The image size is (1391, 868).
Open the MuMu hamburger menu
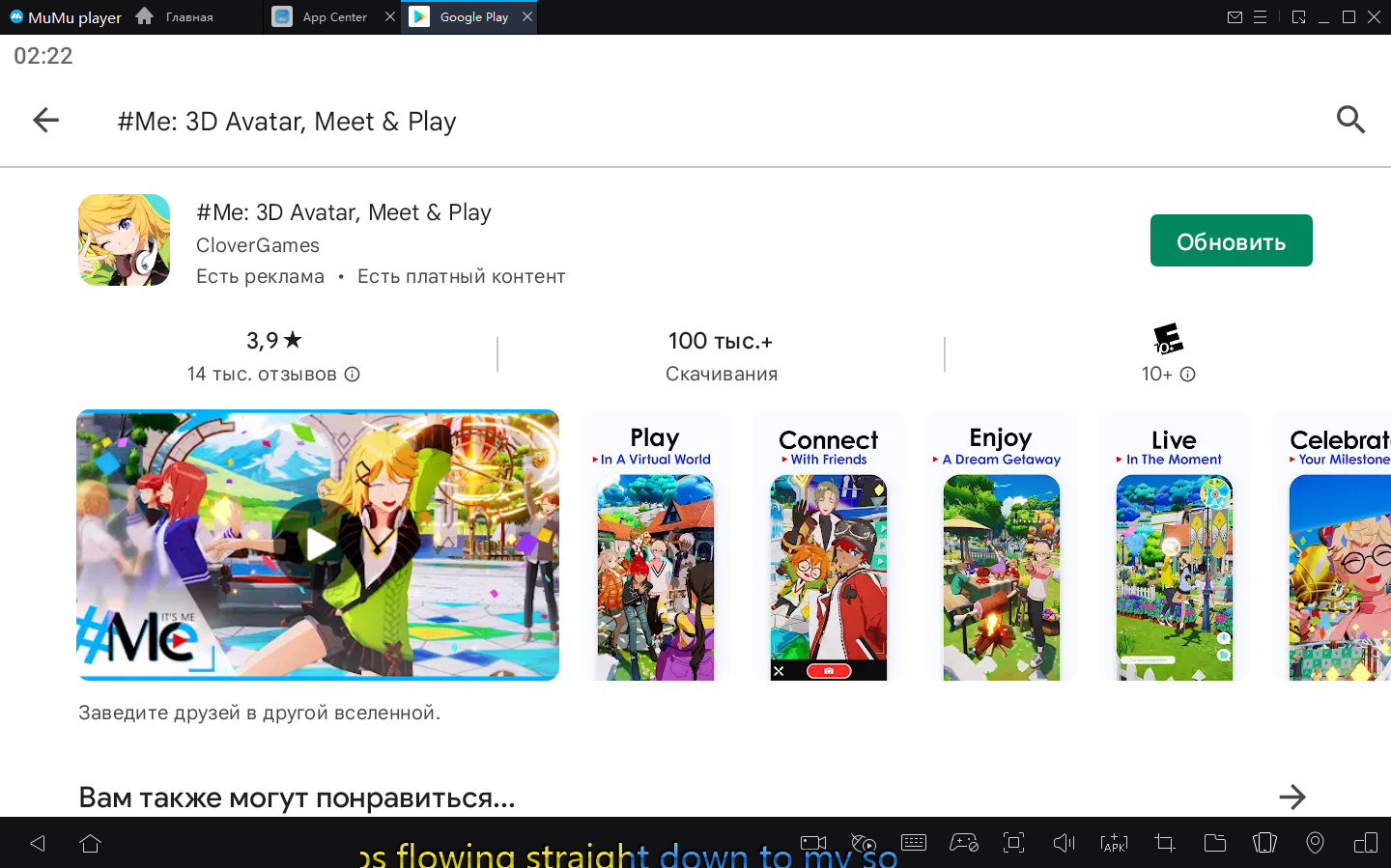pyautogui.click(x=1260, y=17)
